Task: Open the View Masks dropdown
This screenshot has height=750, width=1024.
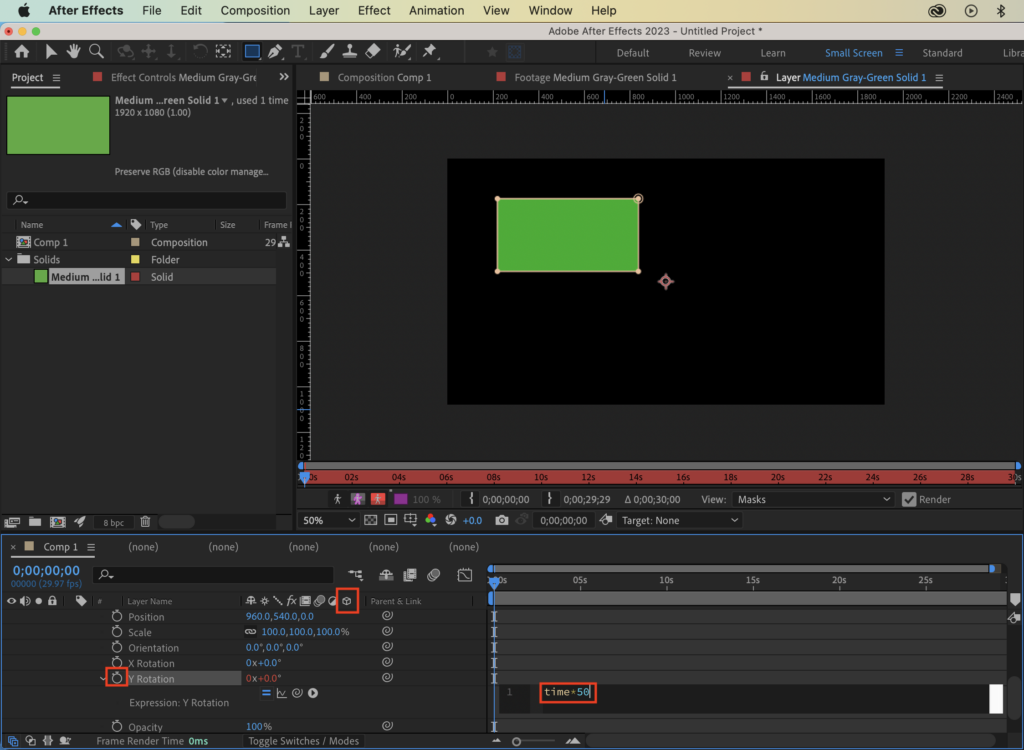Action: coord(812,499)
